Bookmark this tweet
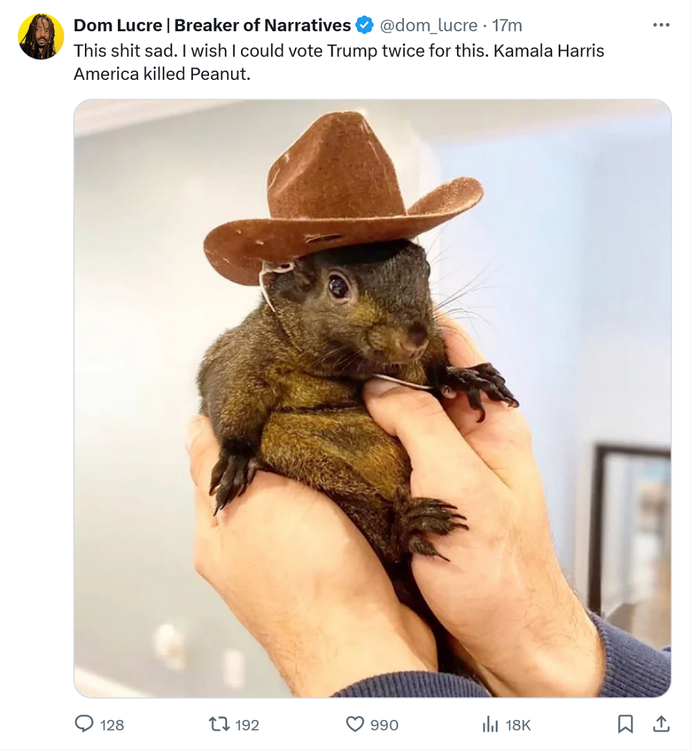Viewport: 691px width, 750px height. (625, 723)
